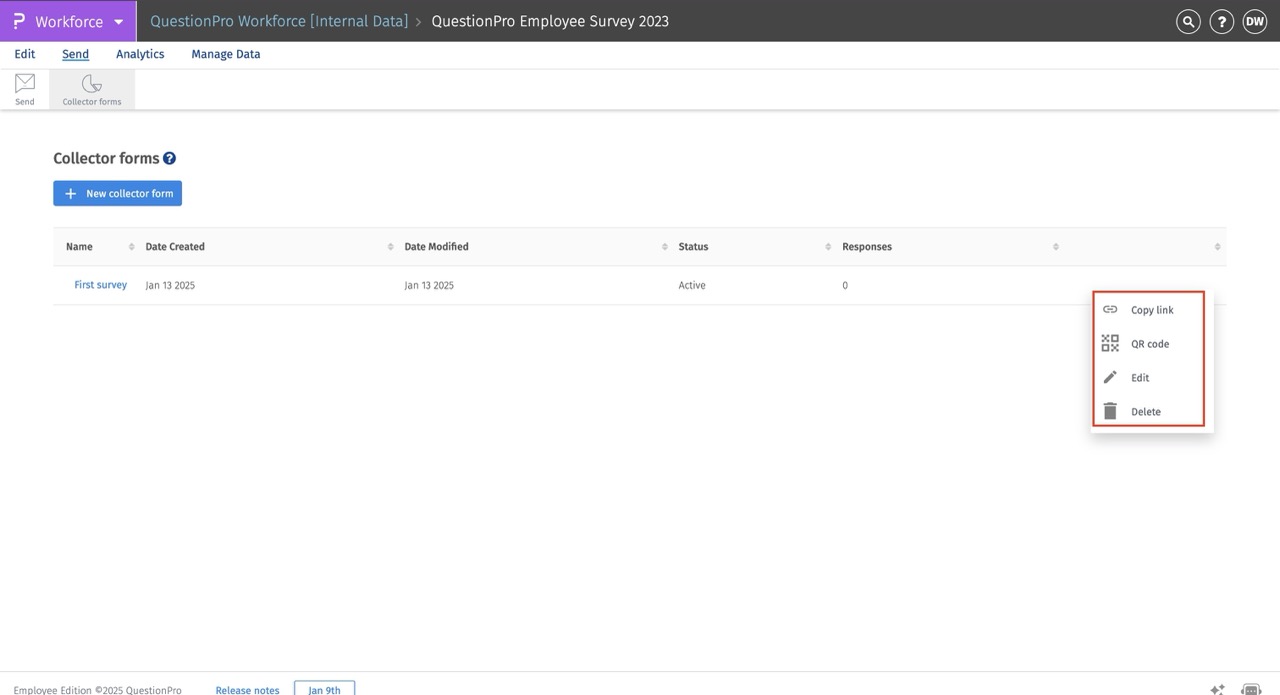Choose Delete from the context menu

[1148, 411]
